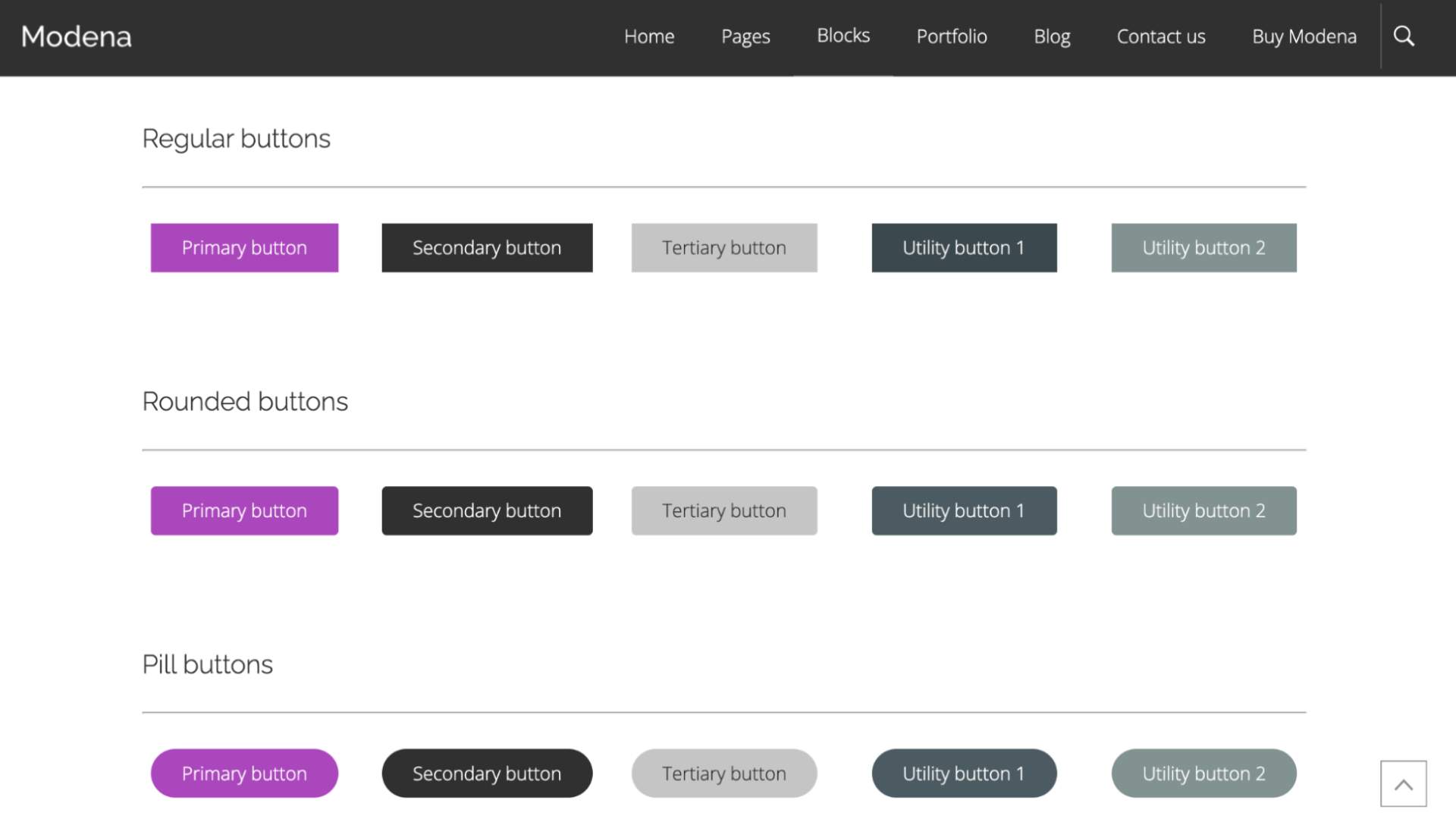Viewport: 1456px width, 819px height.
Task: Select the rounded Tertiary button
Action: (x=724, y=511)
